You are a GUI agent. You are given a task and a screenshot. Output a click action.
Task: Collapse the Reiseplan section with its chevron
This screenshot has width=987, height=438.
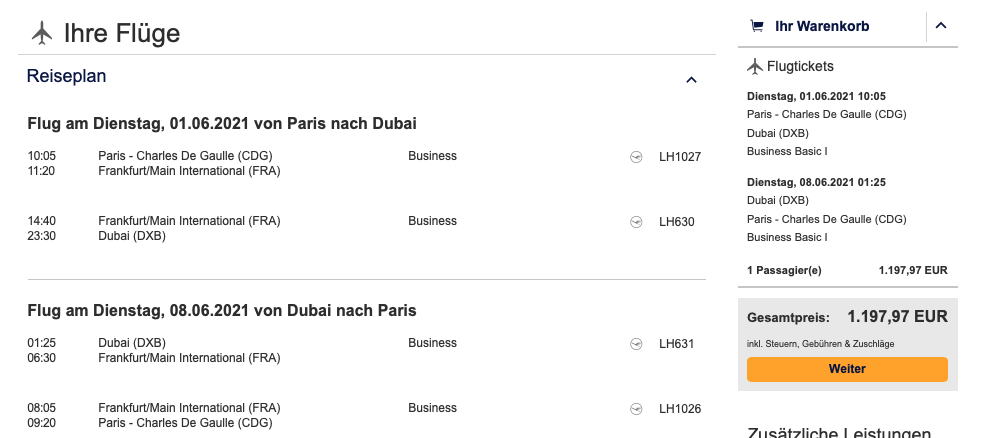691,80
